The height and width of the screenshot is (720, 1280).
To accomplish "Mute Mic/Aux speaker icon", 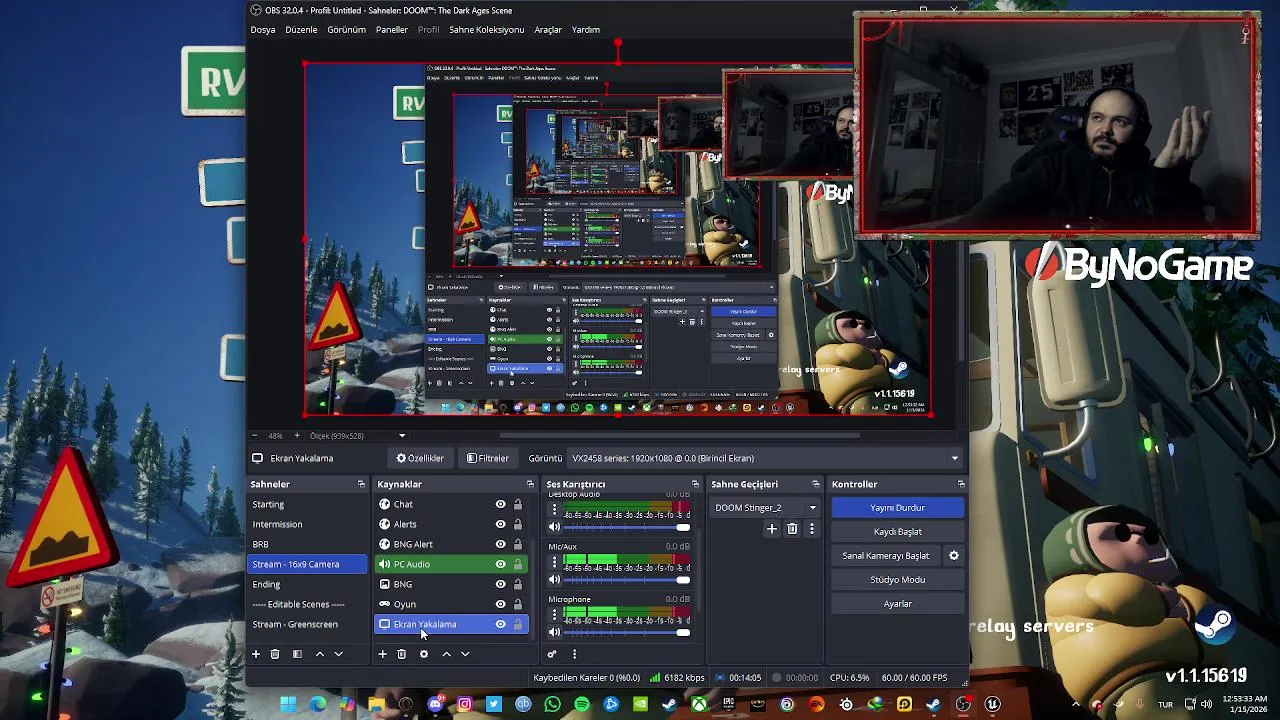I will [554, 580].
